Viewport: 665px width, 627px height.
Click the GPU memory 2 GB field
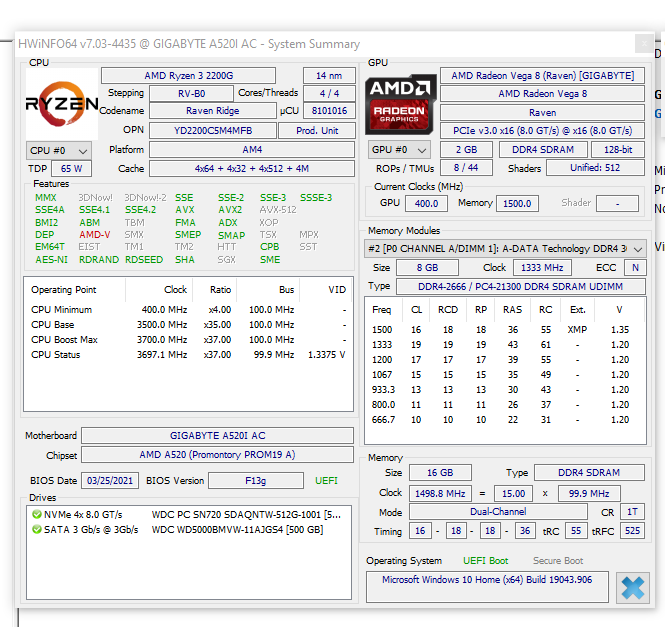467,150
